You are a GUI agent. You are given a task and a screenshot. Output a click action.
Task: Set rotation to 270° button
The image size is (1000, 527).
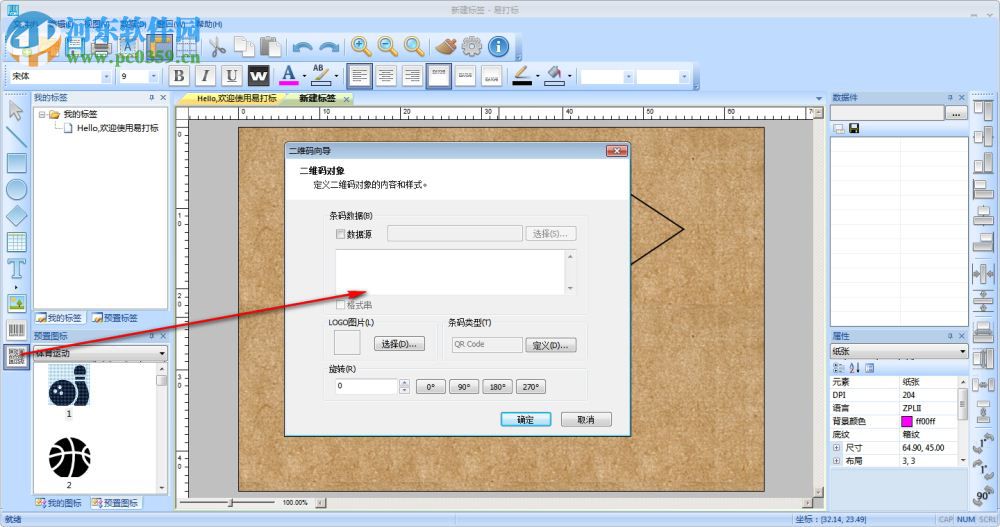[x=530, y=387]
